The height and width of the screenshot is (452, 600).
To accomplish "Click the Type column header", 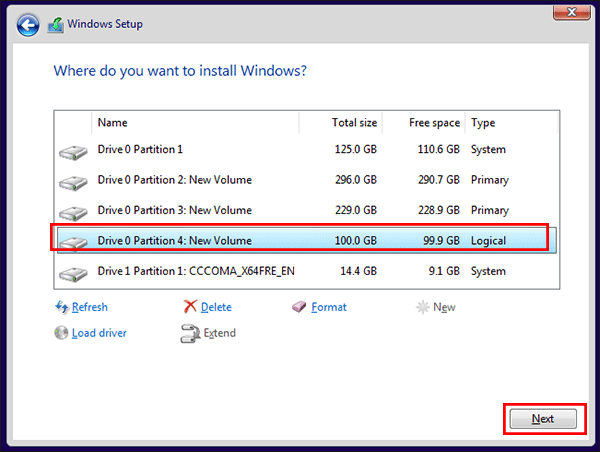I will point(483,123).
